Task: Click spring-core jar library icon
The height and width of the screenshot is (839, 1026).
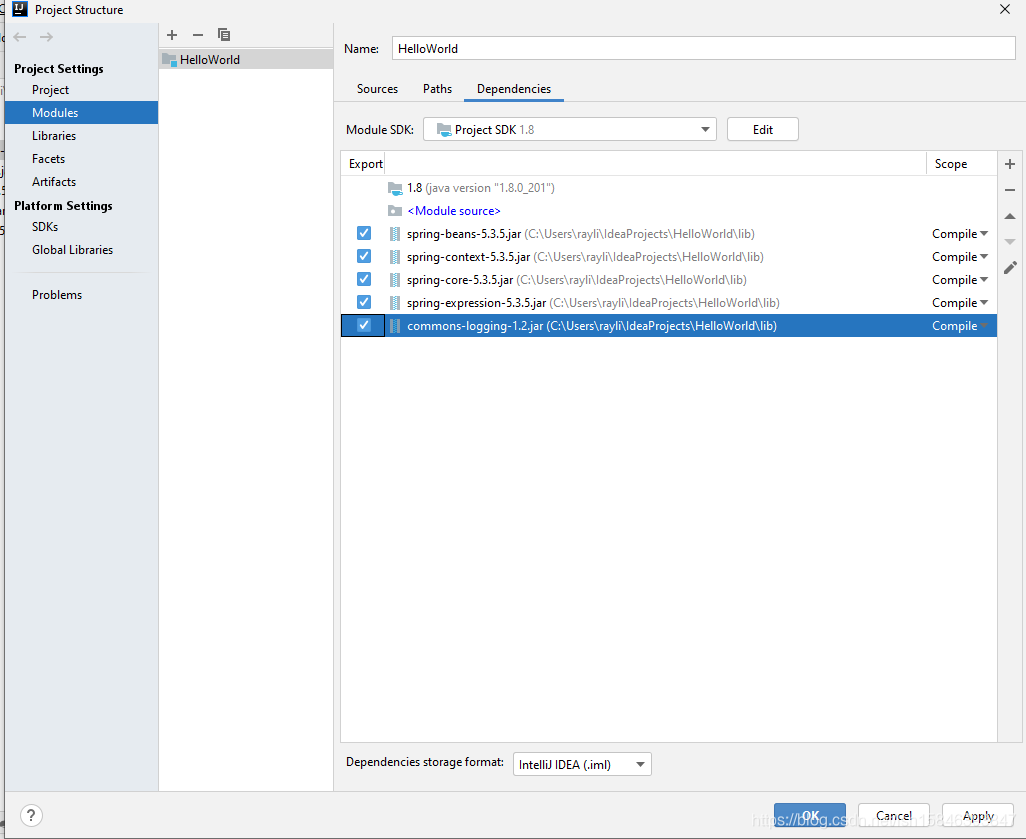Action: (395, 280)
